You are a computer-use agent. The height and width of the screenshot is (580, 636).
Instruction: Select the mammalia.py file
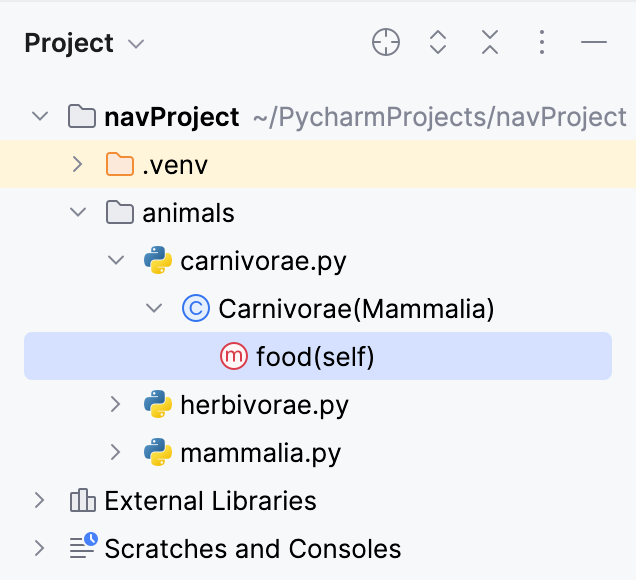pyautogui.click(x=261, y=453)
